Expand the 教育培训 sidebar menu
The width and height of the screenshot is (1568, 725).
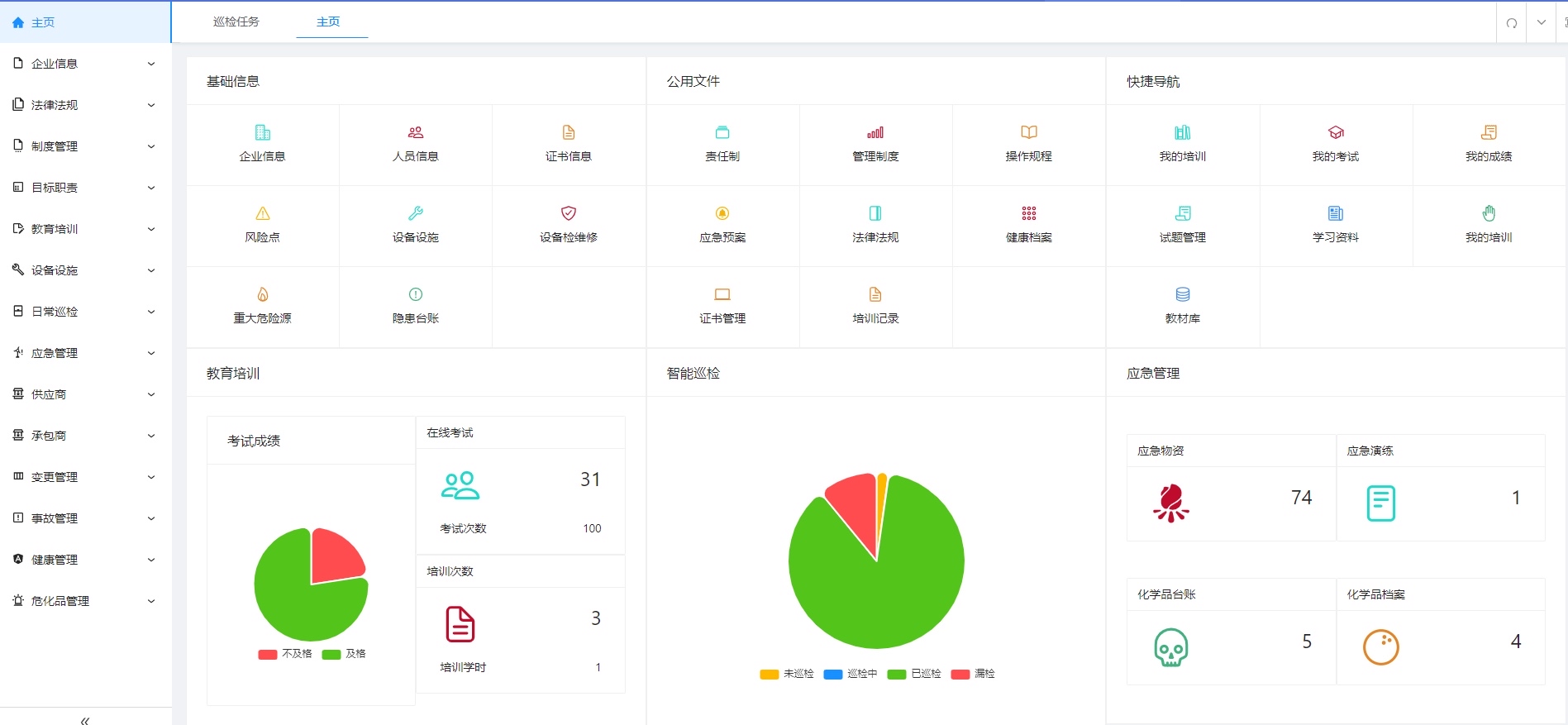click(x=86, y=229)
